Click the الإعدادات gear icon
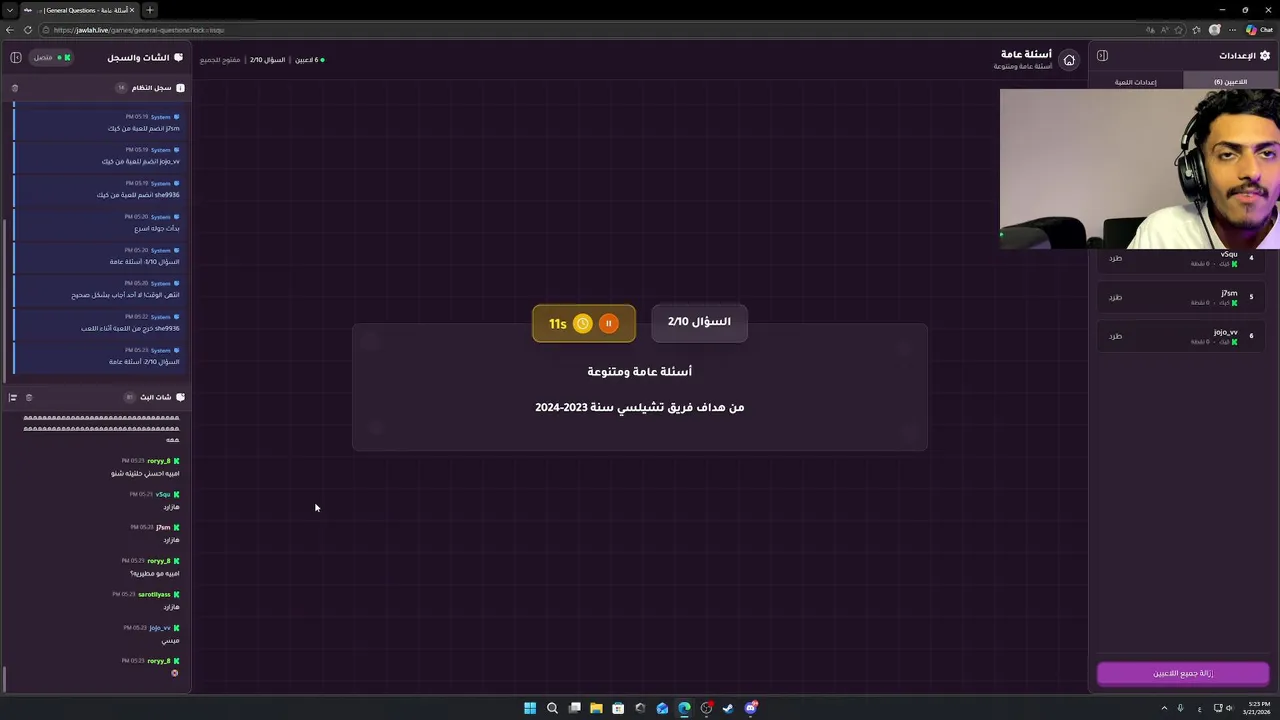 1265,56
